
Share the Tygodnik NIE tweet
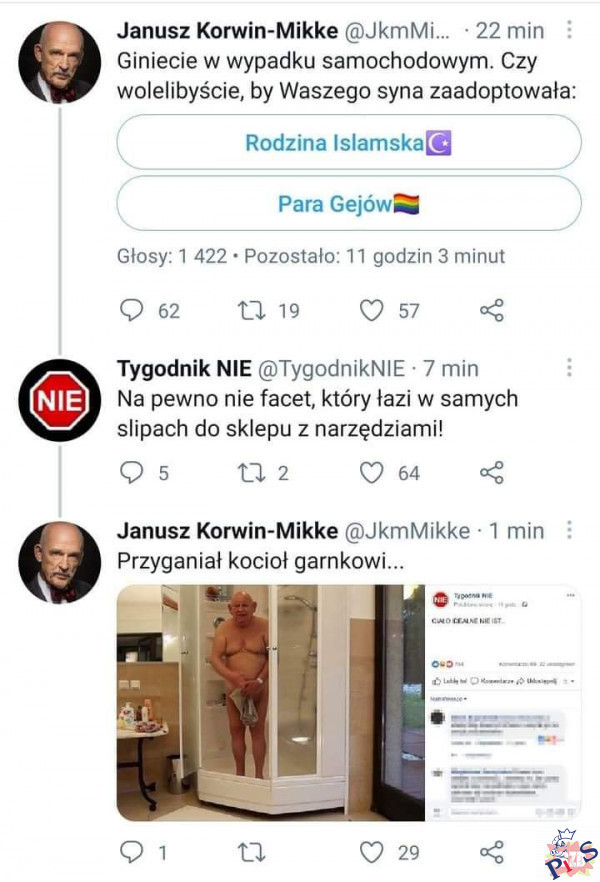491,472
